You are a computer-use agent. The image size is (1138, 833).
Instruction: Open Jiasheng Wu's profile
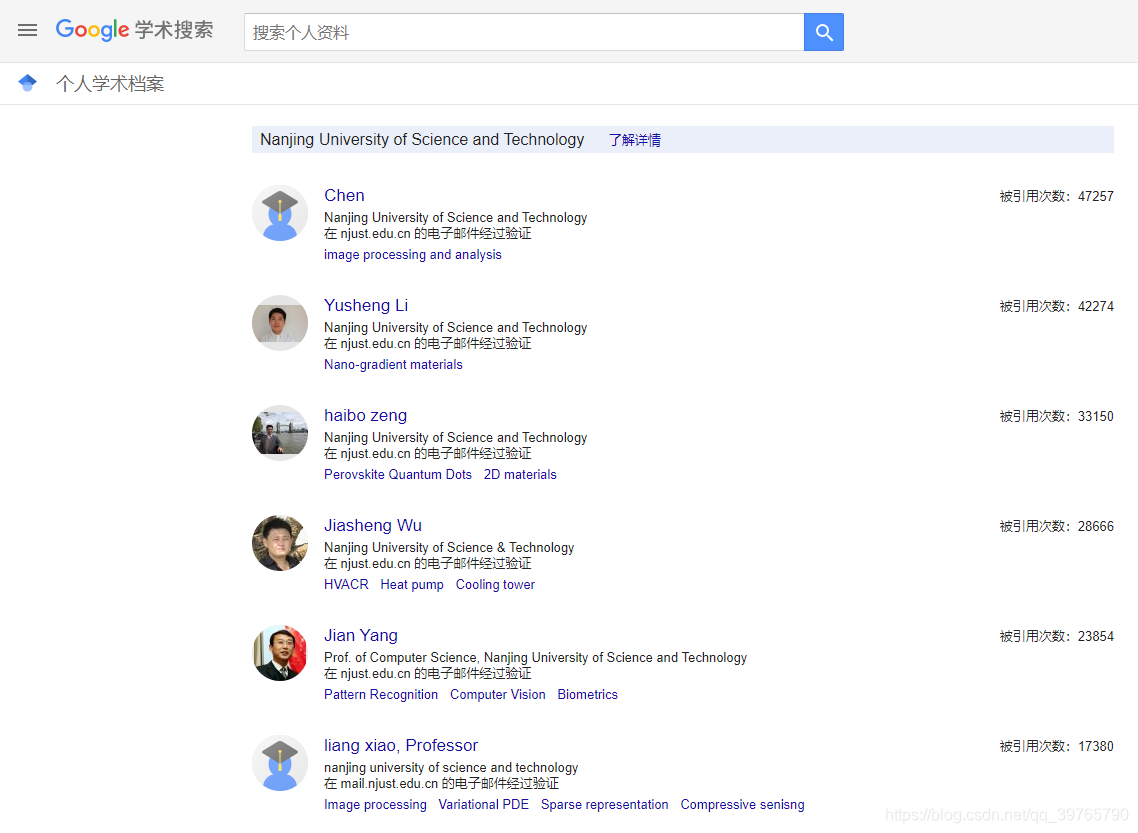[x=372, y=525]
